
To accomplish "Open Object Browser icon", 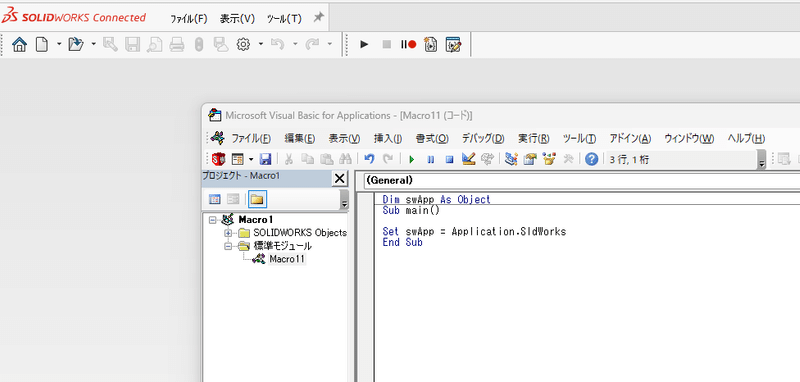I will click(549, 159).
